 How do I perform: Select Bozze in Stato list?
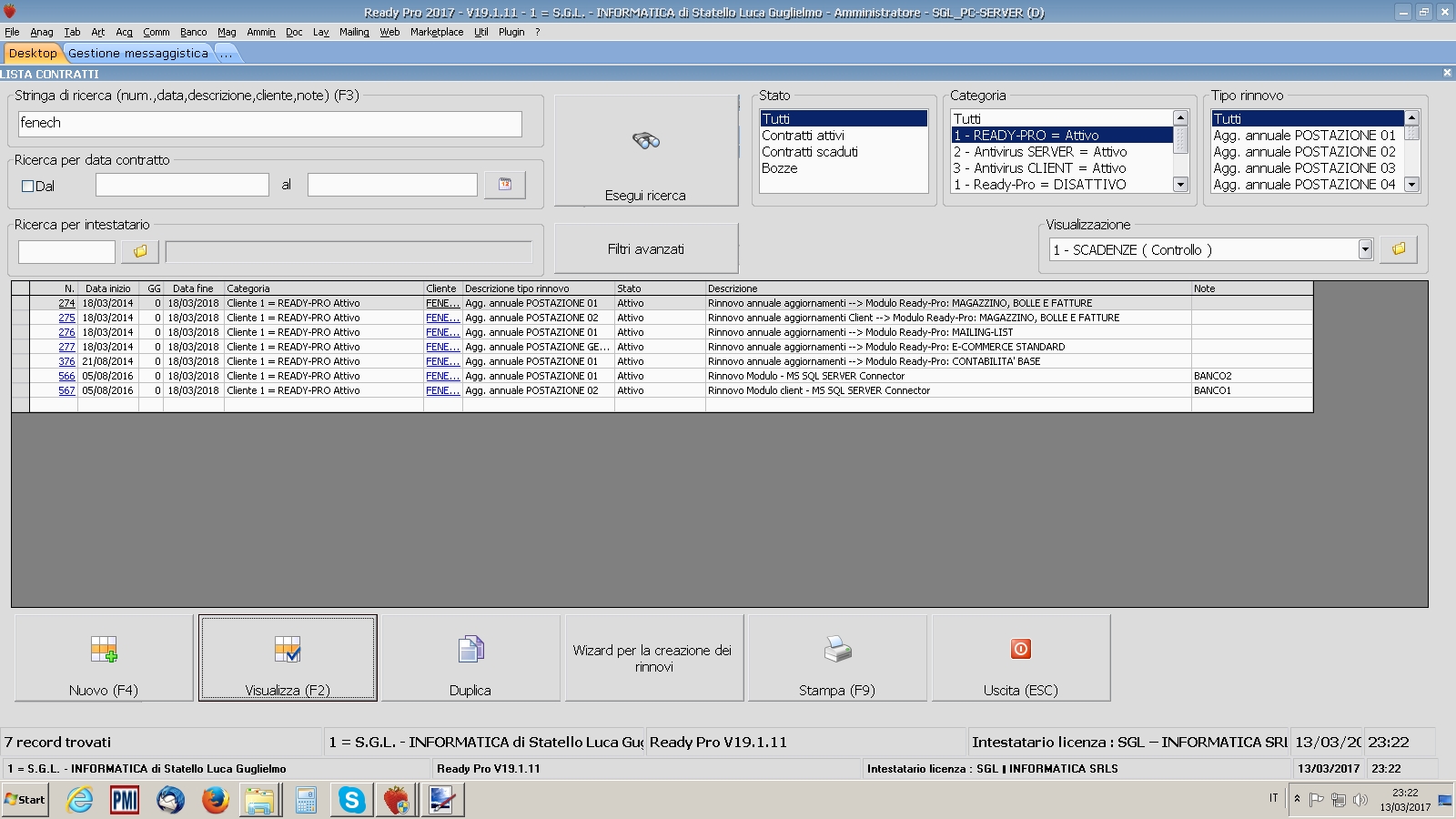coord(844,168)
